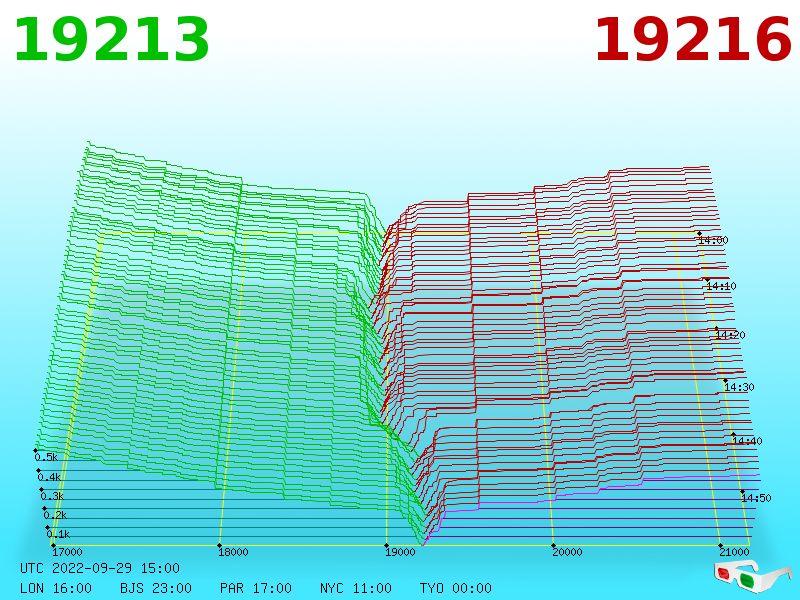This screenshot has width=800, height=600.
Task: Click the green bid price 19213
Action: coord(111,40)
